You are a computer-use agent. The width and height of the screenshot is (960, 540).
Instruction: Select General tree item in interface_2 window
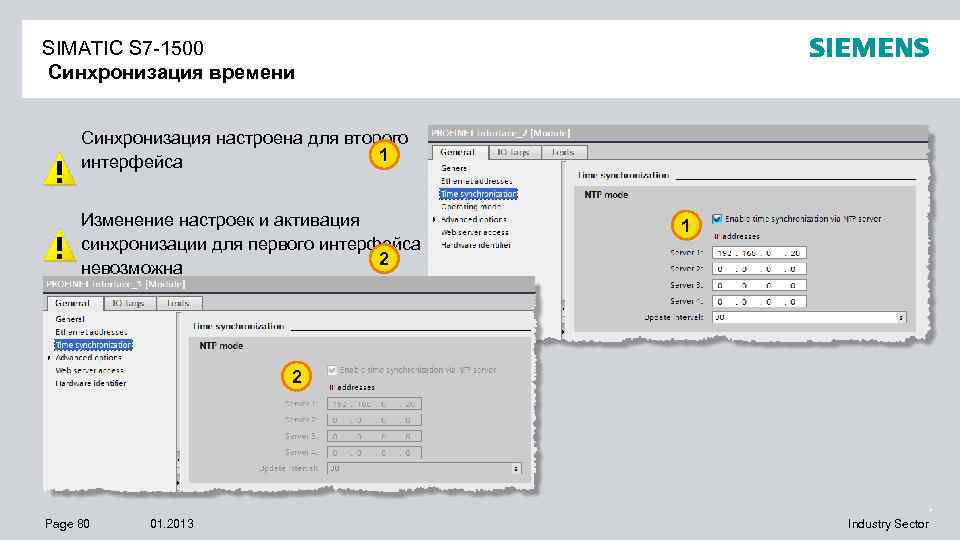454,168
